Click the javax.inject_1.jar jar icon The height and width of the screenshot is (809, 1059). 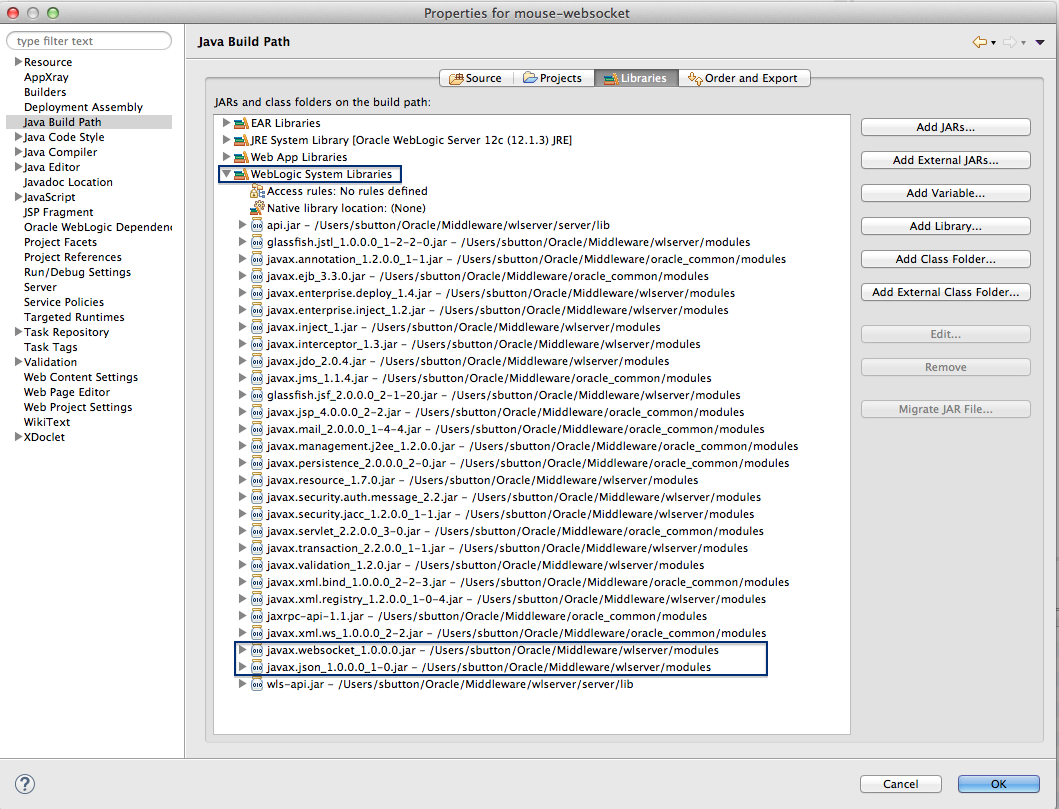[x=257, y=328]
